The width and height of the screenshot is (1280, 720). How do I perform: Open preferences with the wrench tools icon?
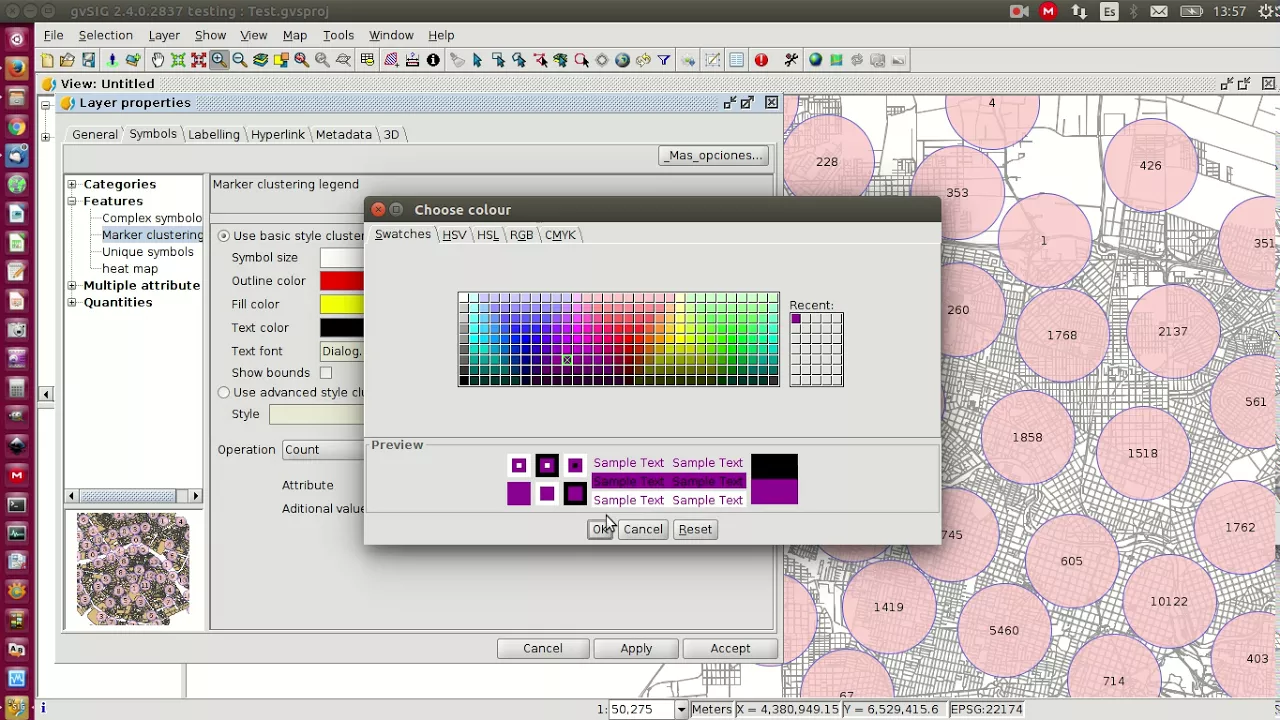pos(791,60)
